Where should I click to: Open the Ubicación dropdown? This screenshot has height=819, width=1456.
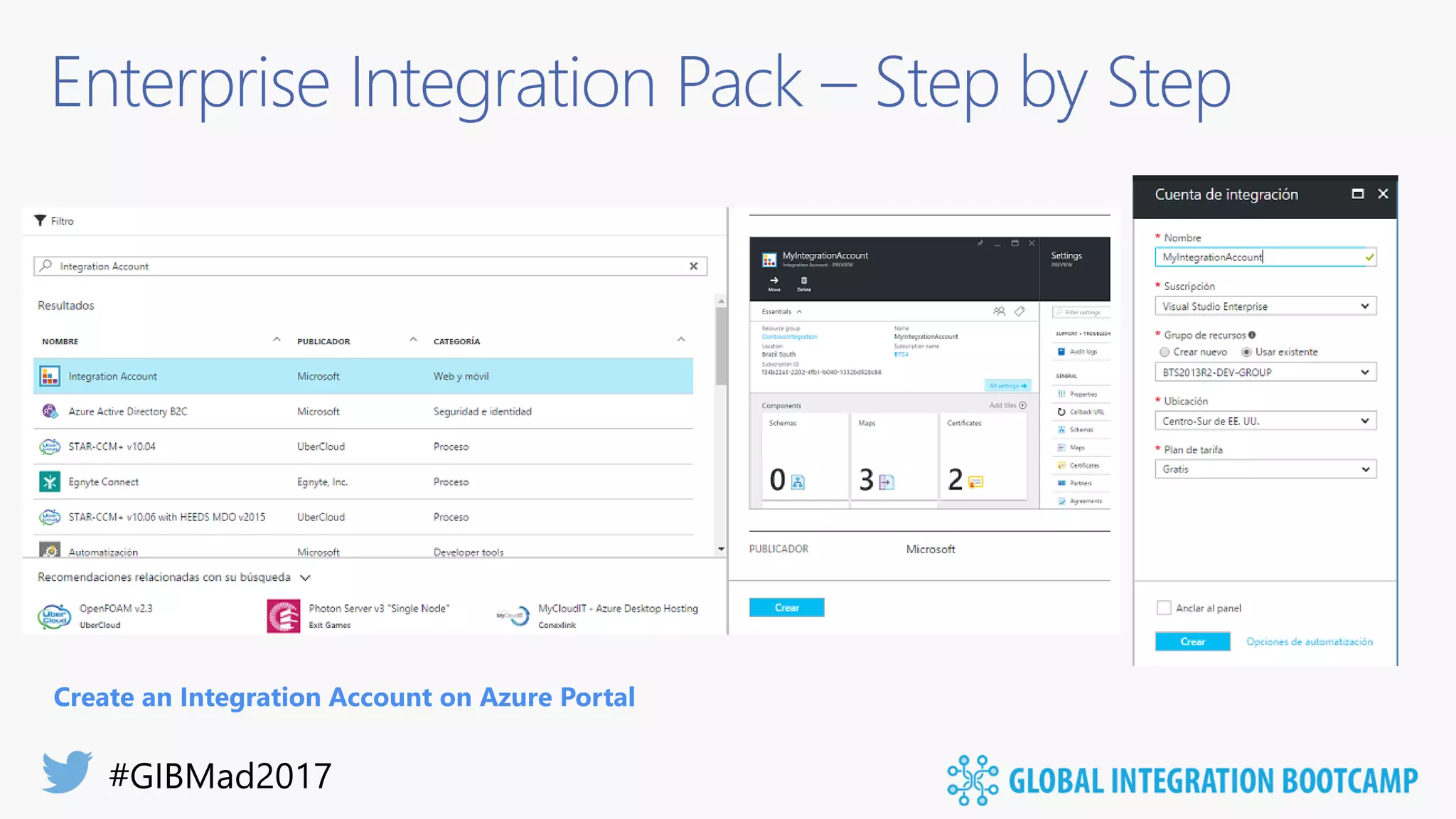click(1265, 421)
